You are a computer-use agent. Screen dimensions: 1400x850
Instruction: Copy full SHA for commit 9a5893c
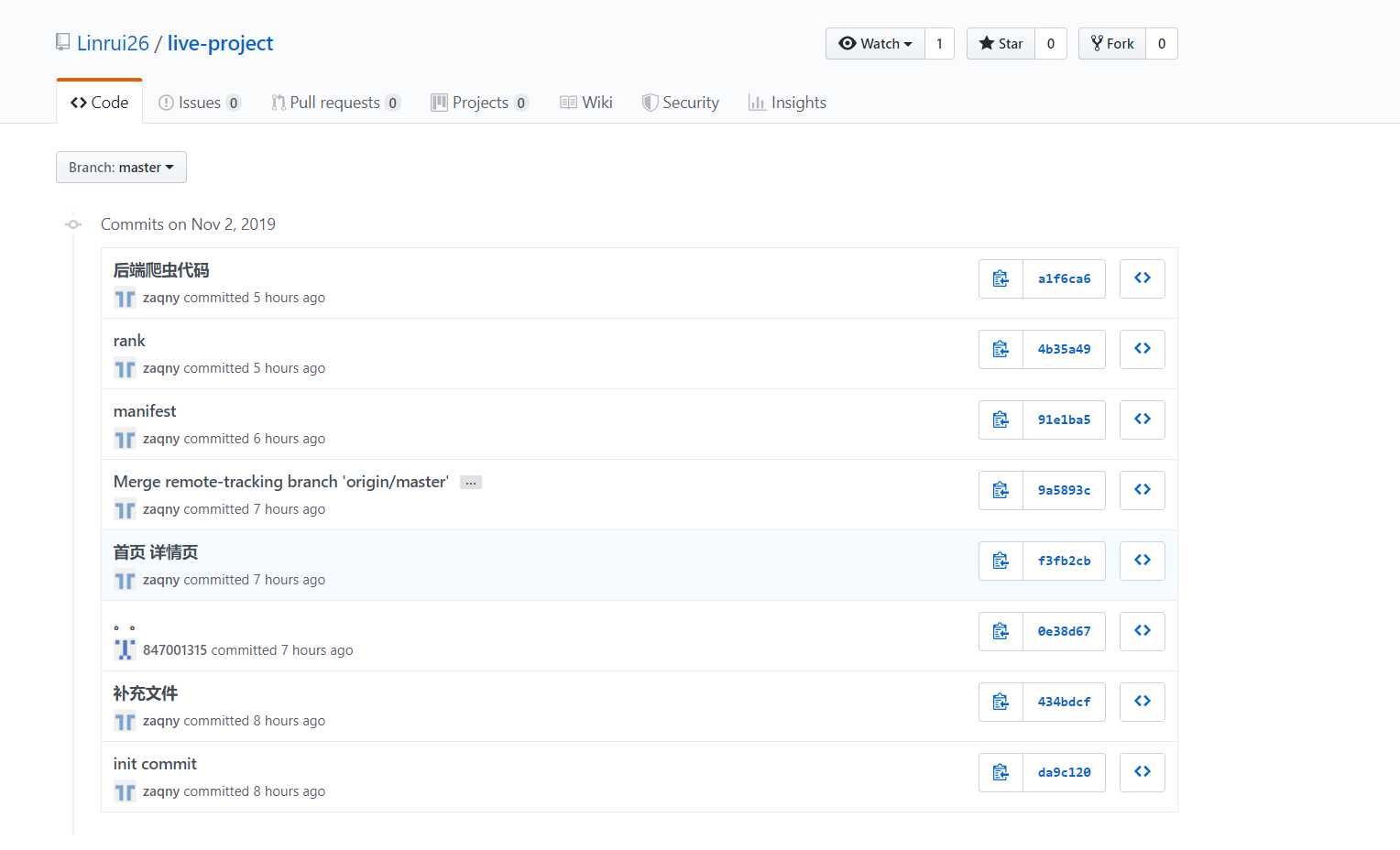coord(1001,490)
